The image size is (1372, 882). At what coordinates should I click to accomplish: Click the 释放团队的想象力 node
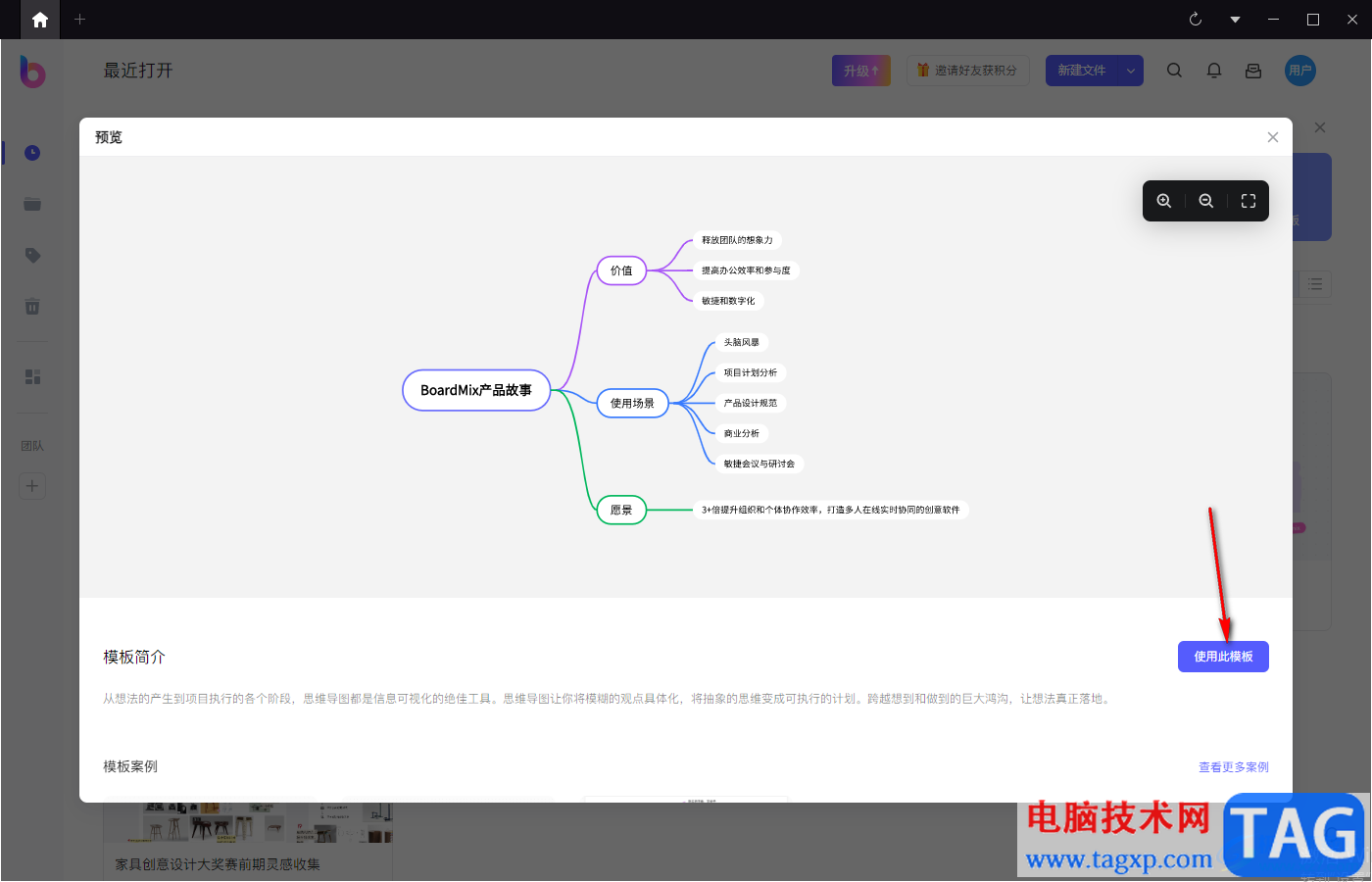737,240
